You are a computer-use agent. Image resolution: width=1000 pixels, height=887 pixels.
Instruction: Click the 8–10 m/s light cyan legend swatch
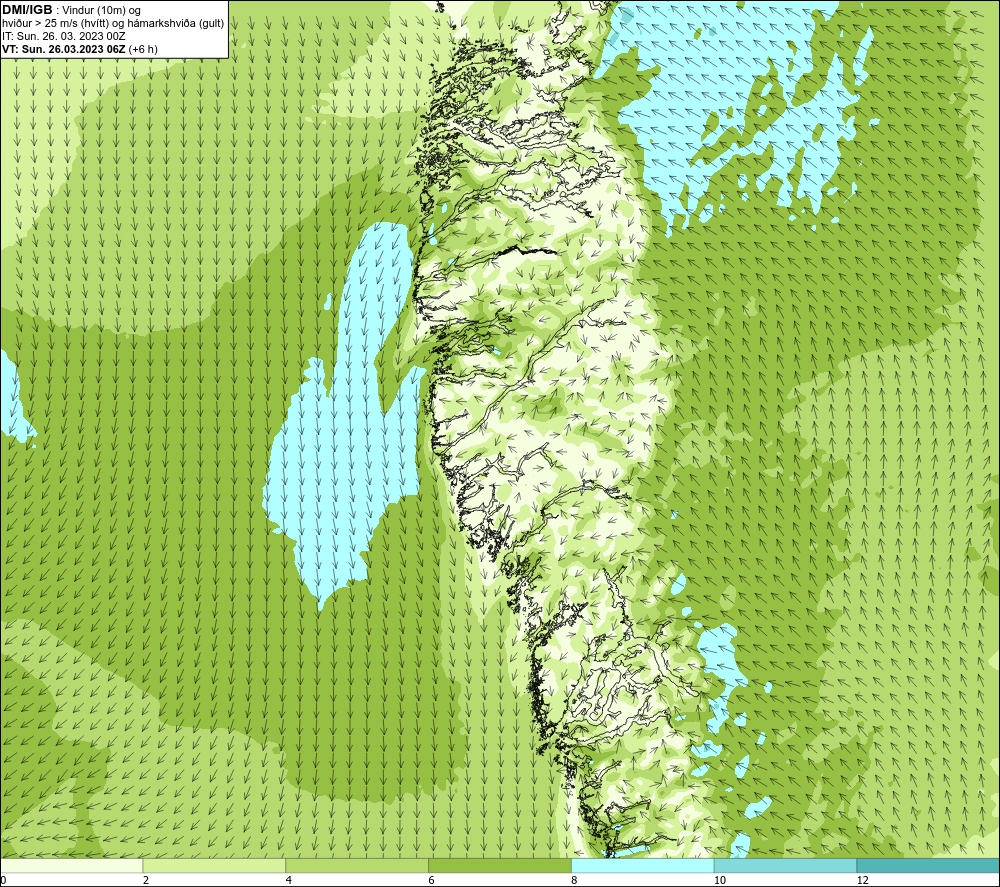point(643,865)
